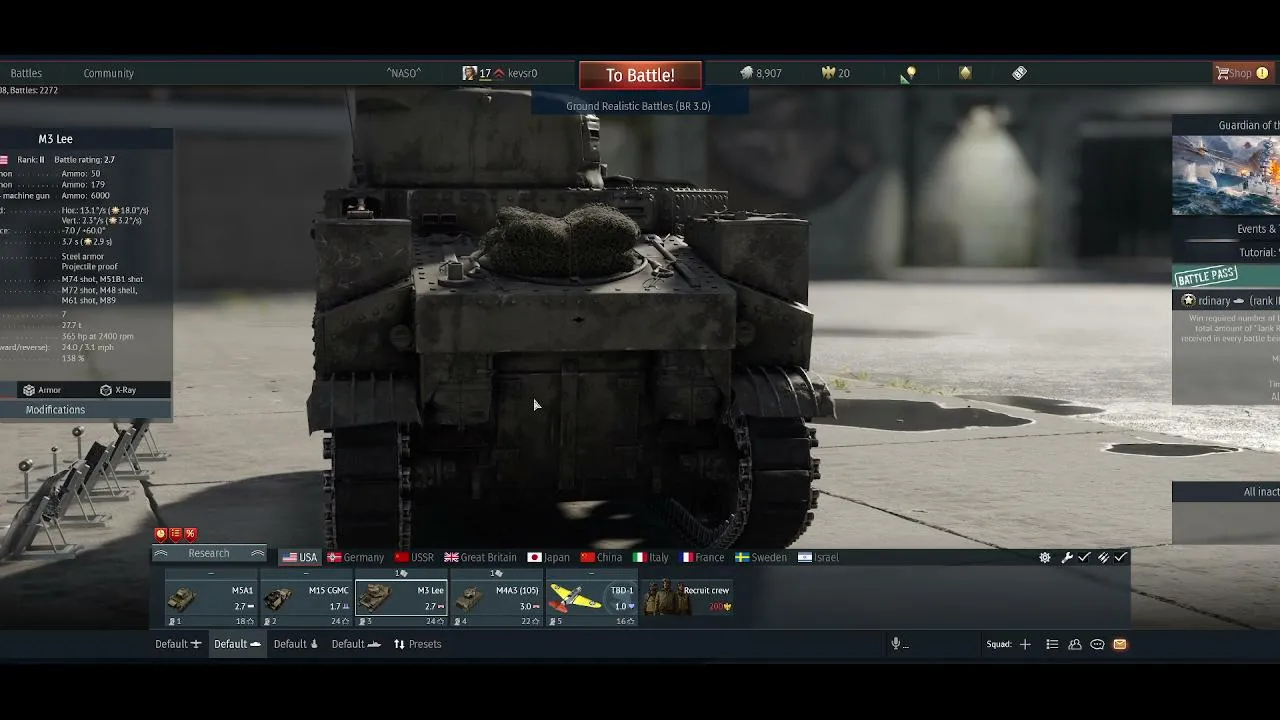The height and width of the screenshot is (720, 1280).
Task: Select the China nation tab
Action: coord(601,557)
